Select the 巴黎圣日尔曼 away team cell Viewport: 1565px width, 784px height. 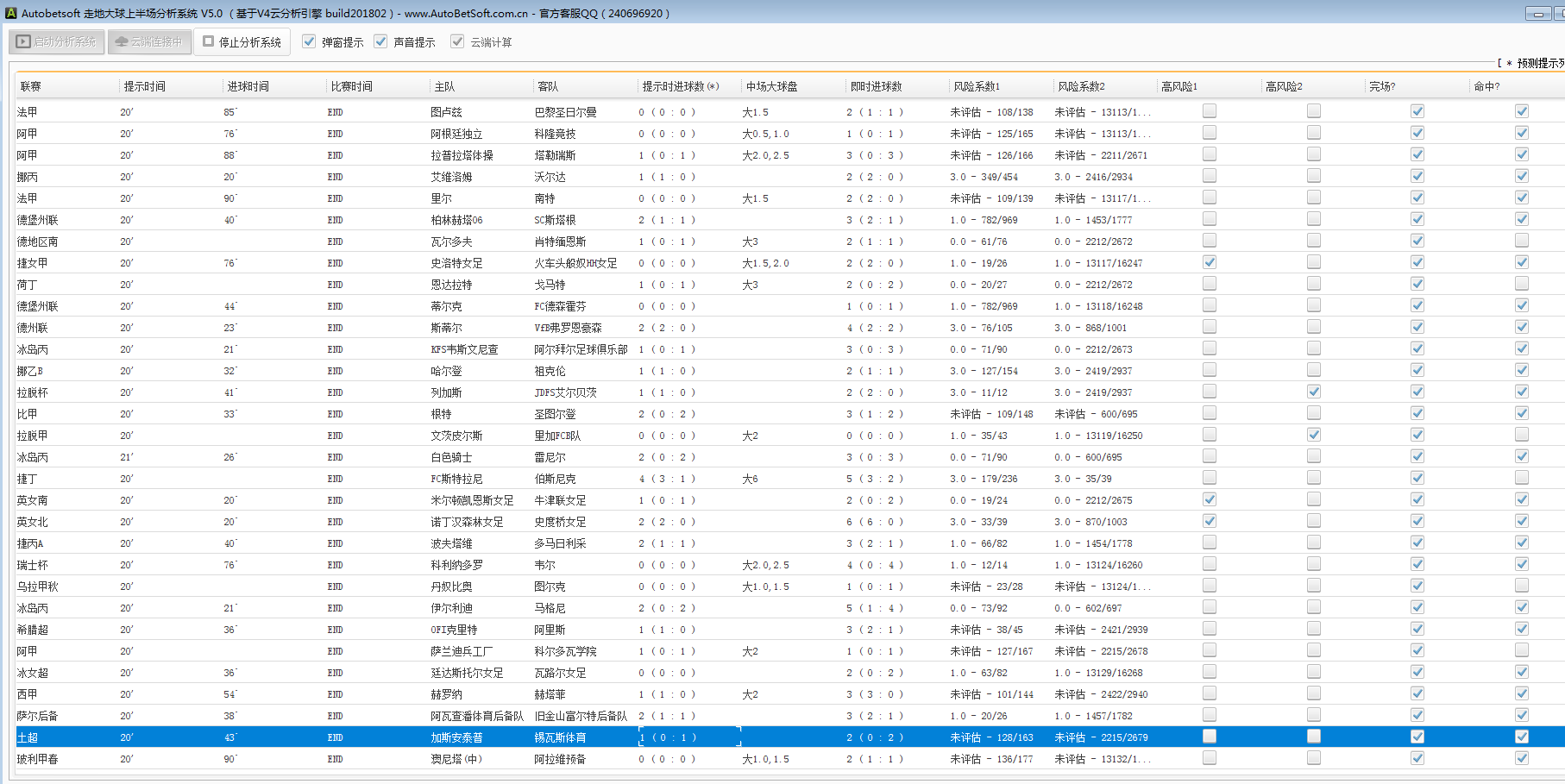pyautogui.click(x=565, y=112)
